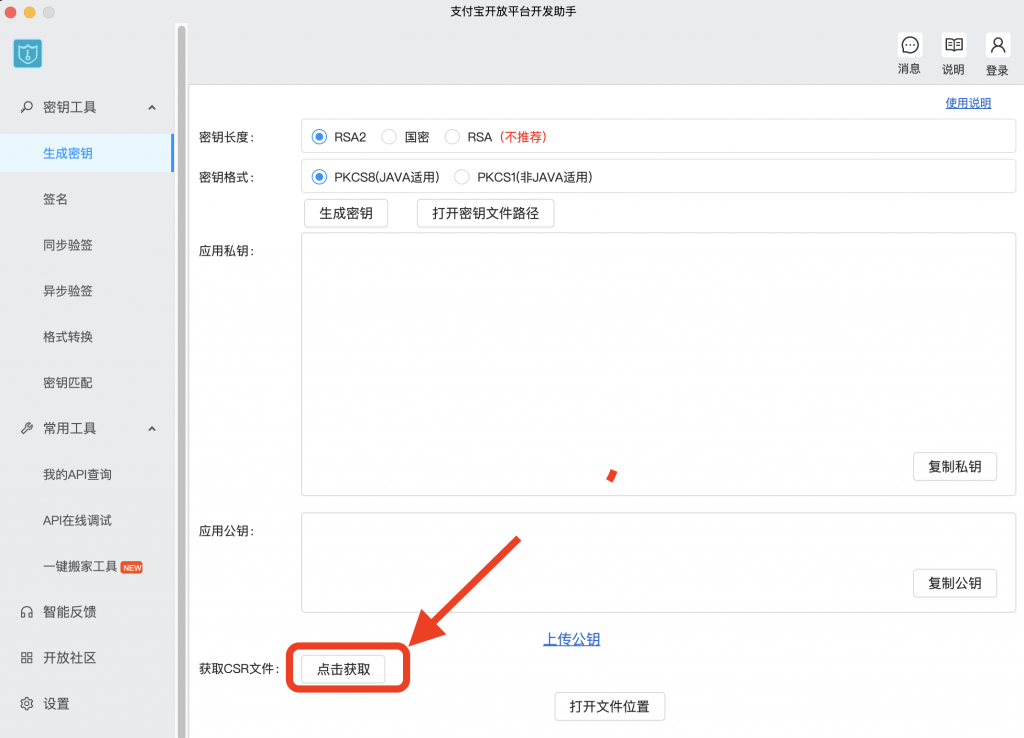Collapse the 常用工具 section
The height and width of the screenshot is (738, 1024).
[x=151, y=428]
